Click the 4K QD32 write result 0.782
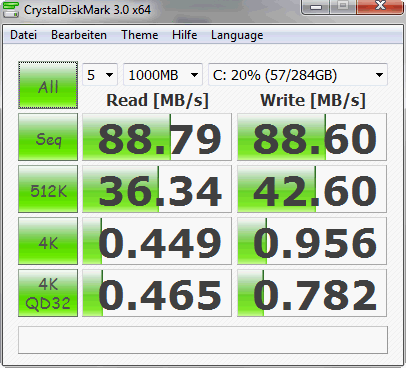Screen dimensions: 406x368 312,293
